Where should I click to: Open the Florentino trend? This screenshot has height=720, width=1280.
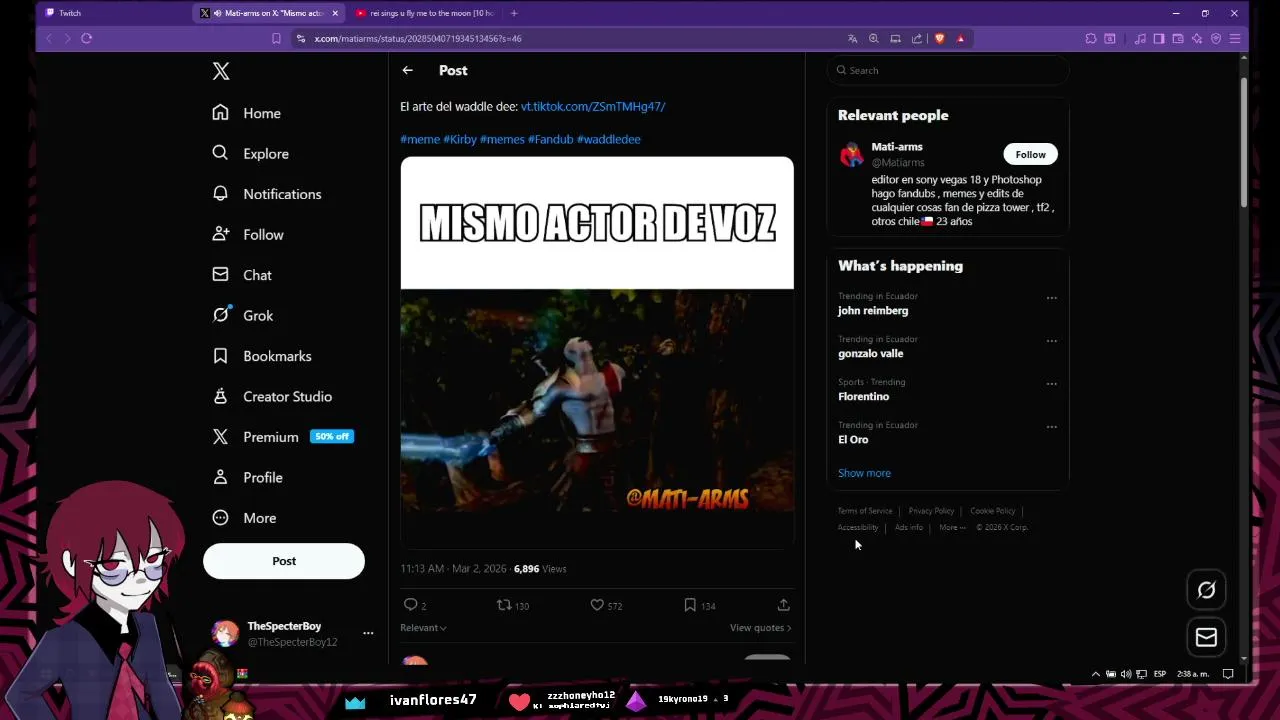pos(863,397)
